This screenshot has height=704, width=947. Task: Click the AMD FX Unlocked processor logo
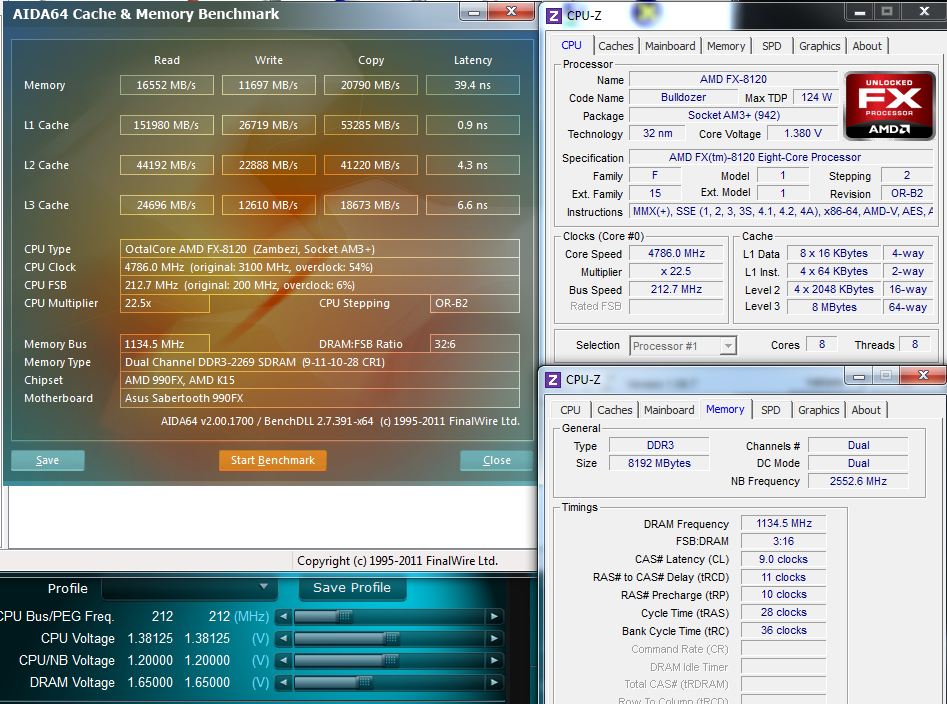pyautogui.click(x=884, y=111)
